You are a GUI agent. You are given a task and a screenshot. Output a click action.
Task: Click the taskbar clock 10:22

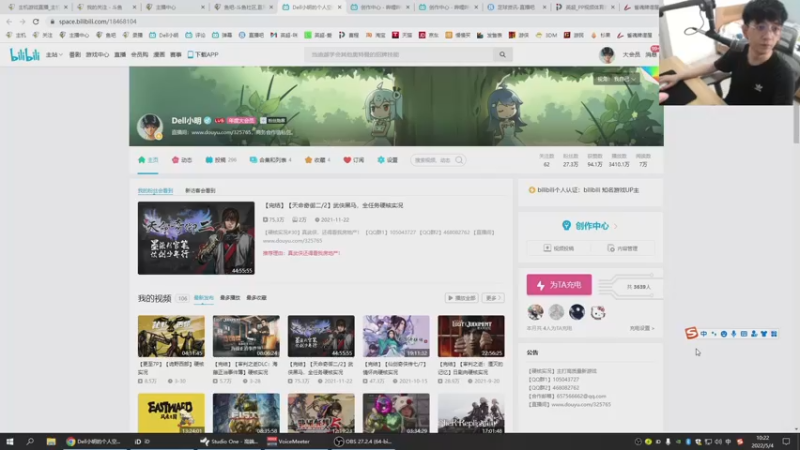[762, 442]
